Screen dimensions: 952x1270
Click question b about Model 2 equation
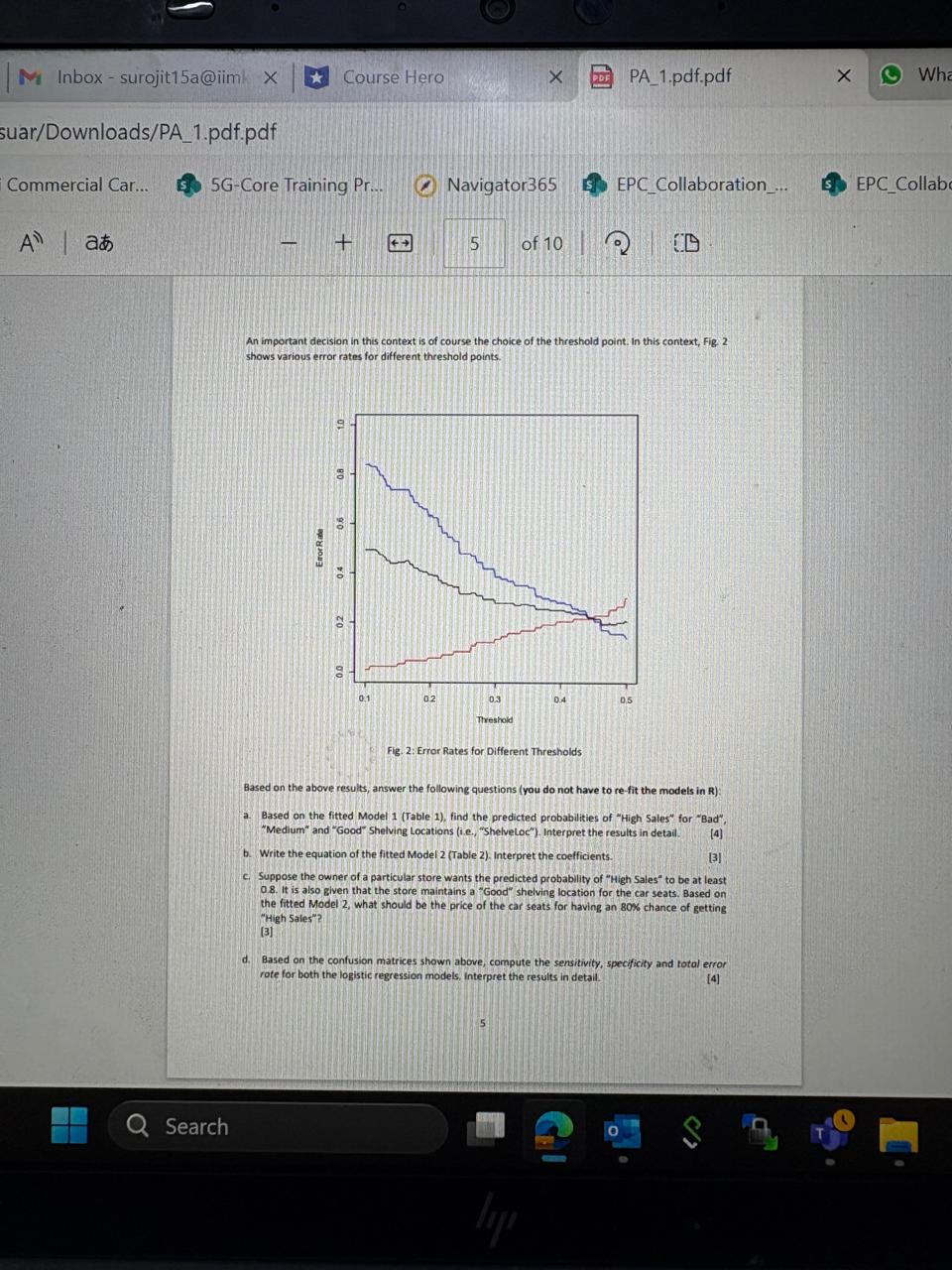point(483,855)
